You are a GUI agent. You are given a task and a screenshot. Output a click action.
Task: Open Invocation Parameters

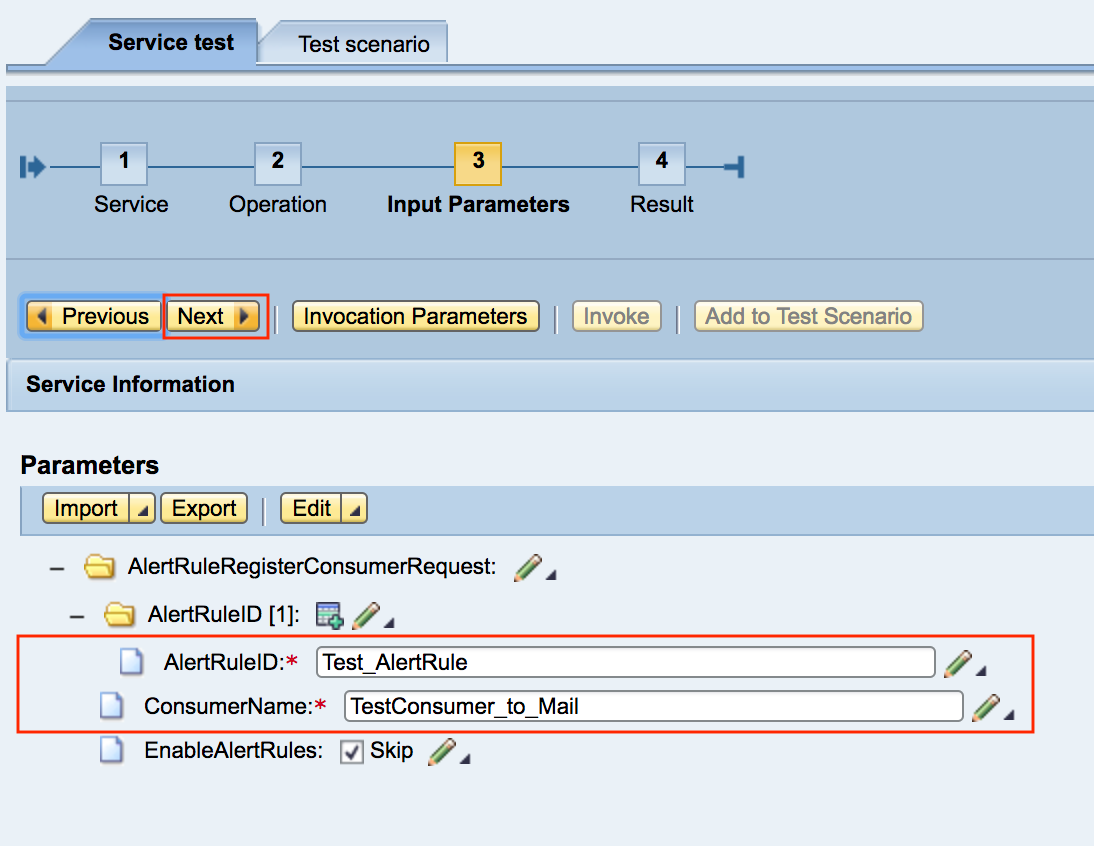415,316
